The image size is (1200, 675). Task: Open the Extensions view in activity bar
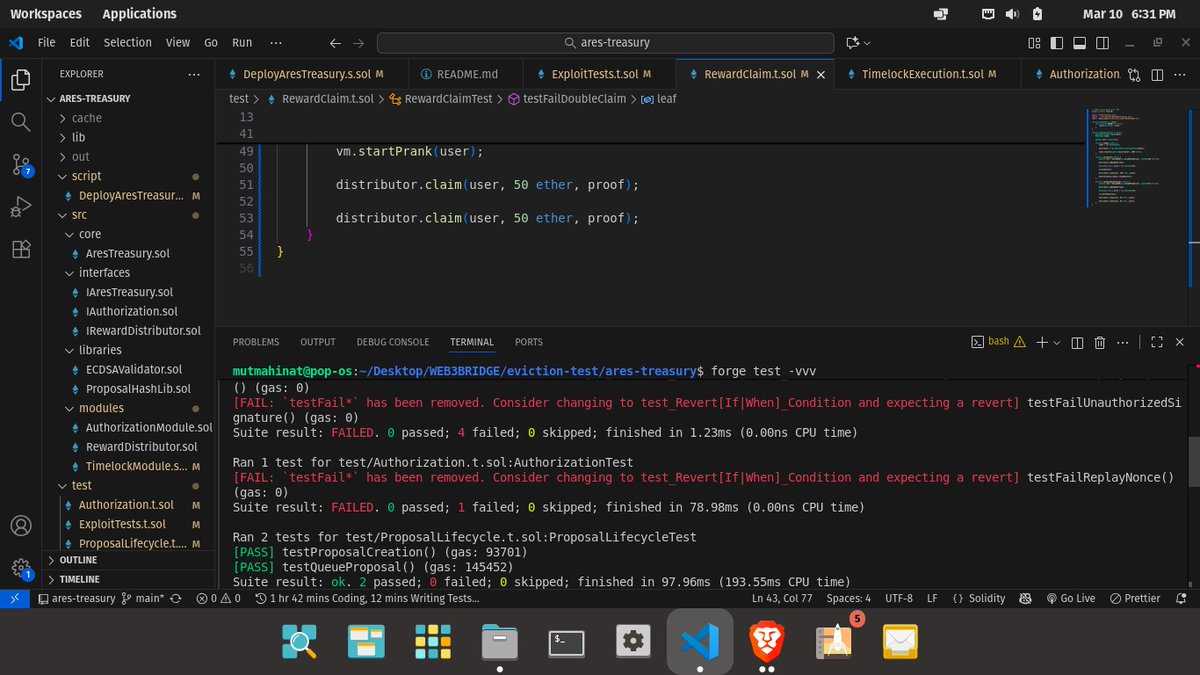click(x=20, y=249)
